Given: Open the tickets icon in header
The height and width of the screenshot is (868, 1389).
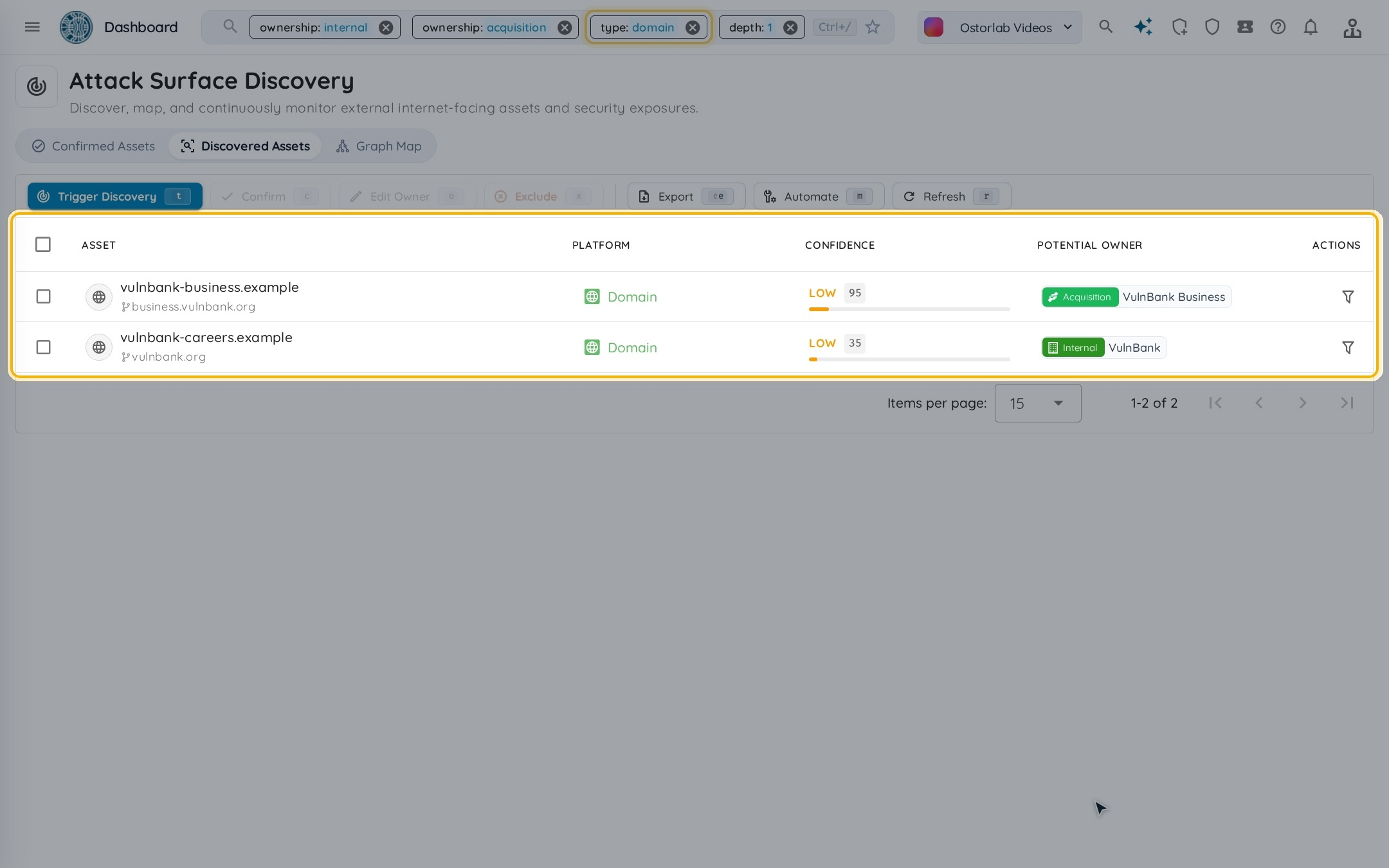Looking at the screenshot, I should (x=1245, y=27).
